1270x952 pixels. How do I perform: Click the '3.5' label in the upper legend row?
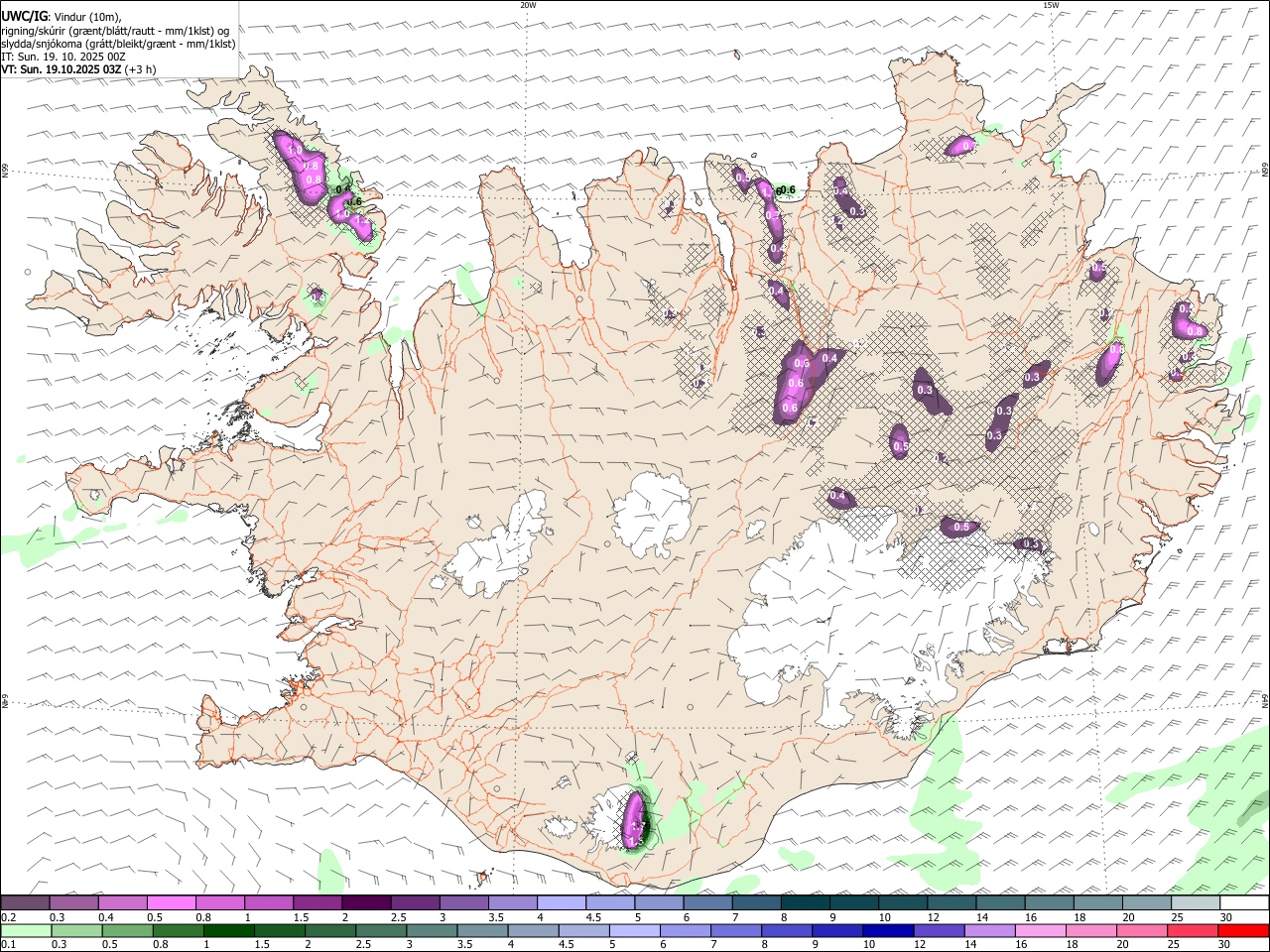(495, 917)
